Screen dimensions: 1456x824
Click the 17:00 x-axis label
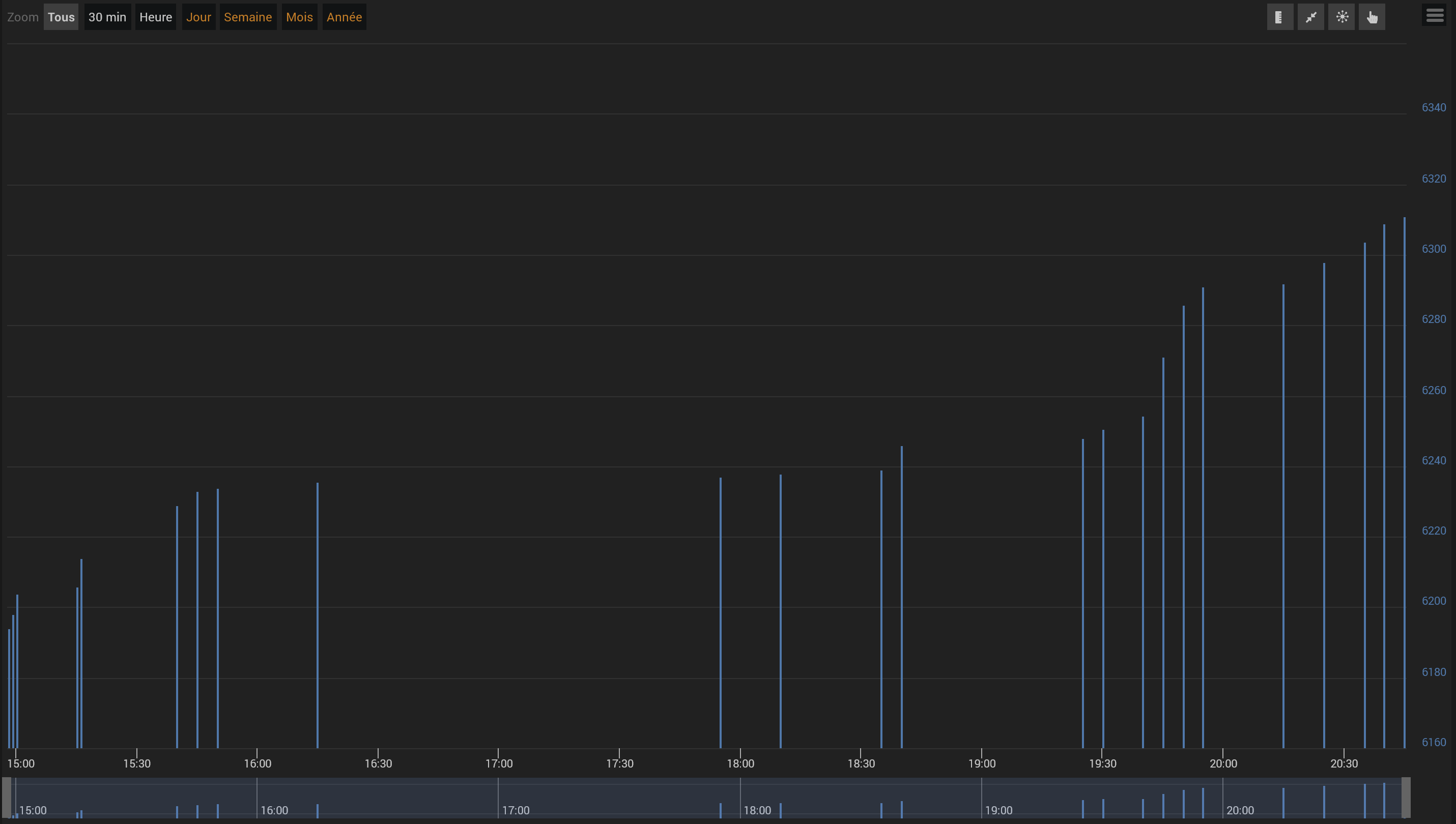[x=499, y=763]
